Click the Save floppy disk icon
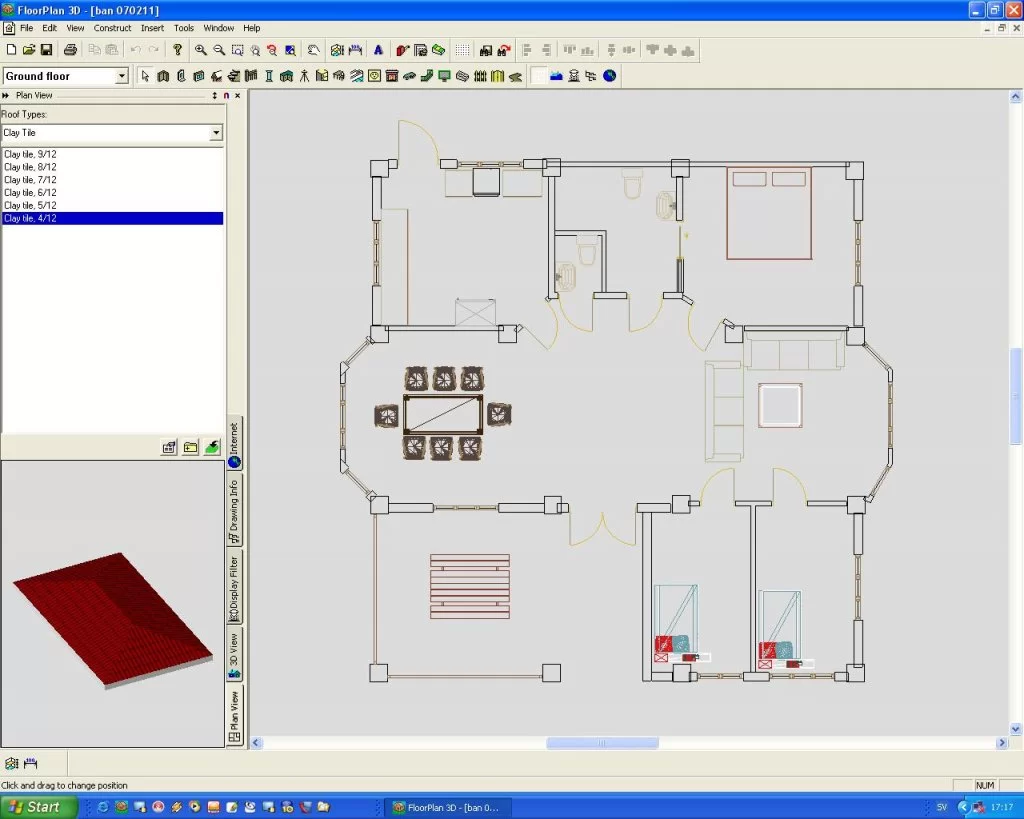Viewport: 1024px width, 819px height. [46, 50]
